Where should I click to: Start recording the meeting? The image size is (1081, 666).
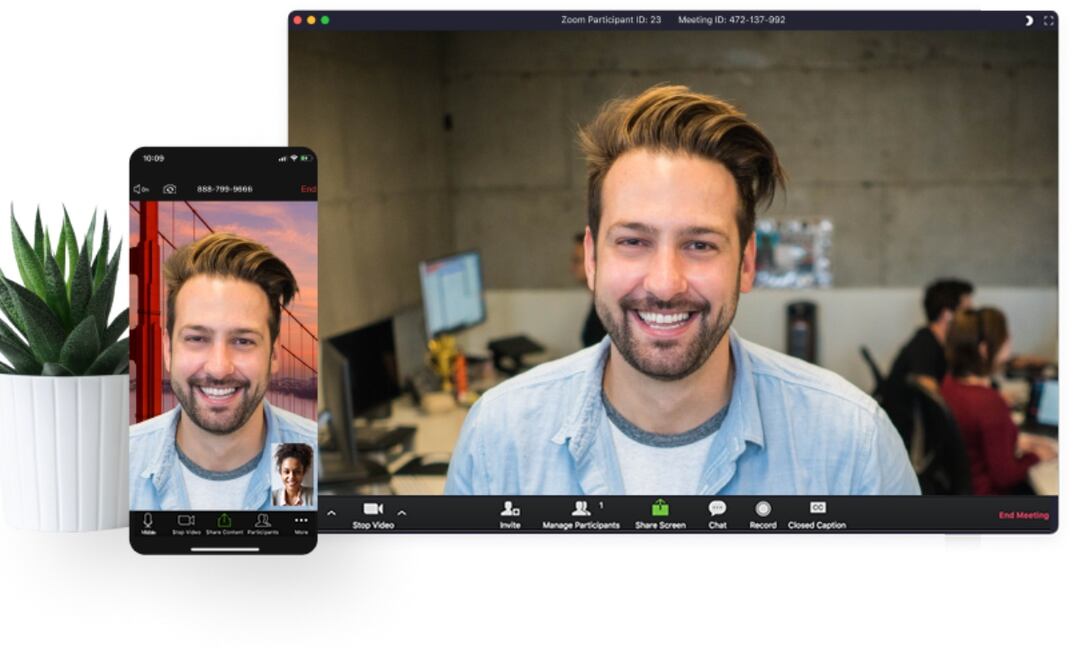tap(763, 508)
